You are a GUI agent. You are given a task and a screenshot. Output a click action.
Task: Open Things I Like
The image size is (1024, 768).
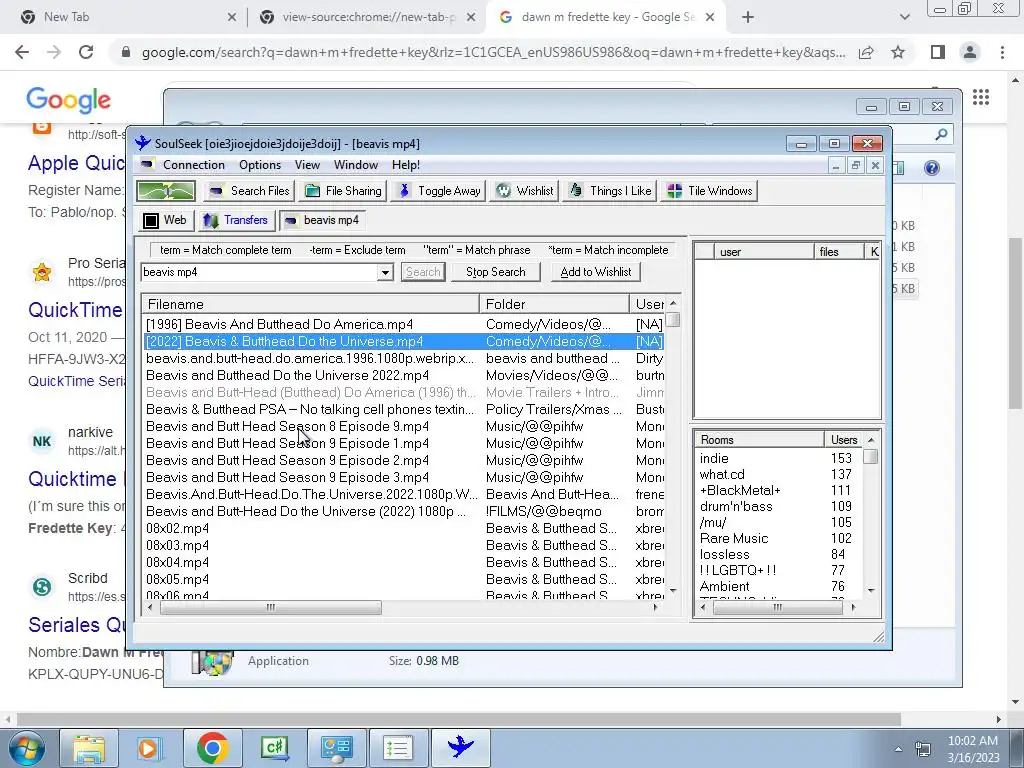[610, 191]
